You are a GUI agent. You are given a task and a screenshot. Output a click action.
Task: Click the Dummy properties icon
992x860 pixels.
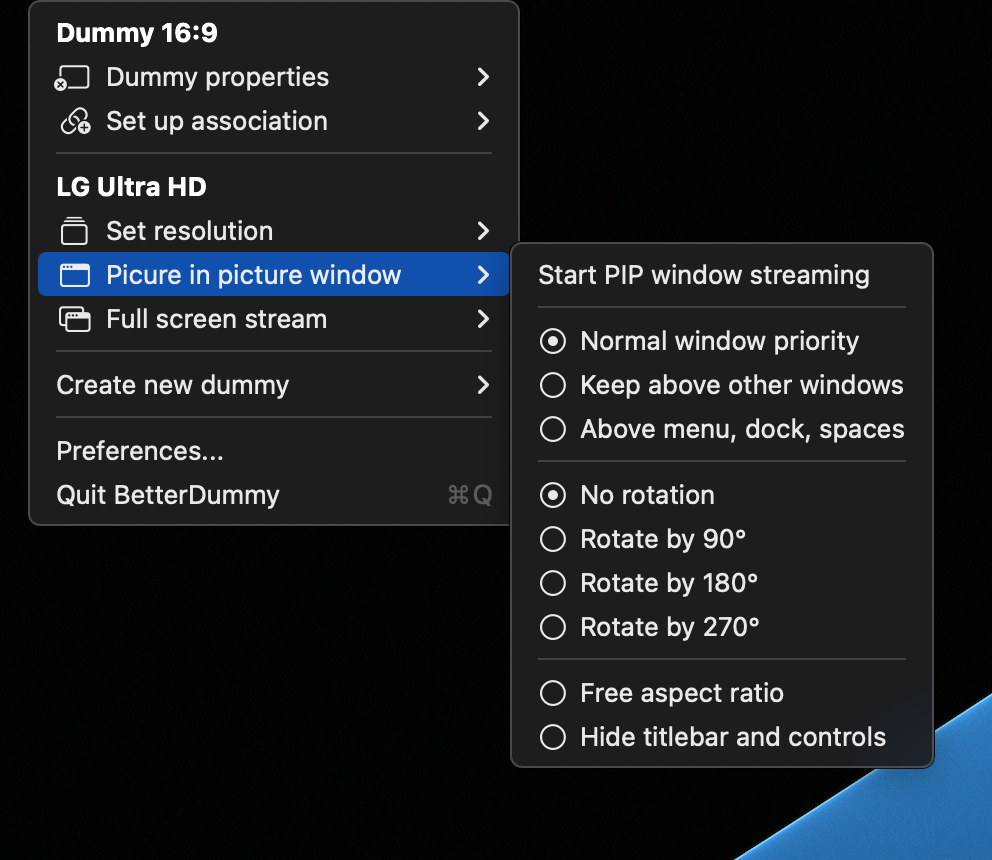72,77
